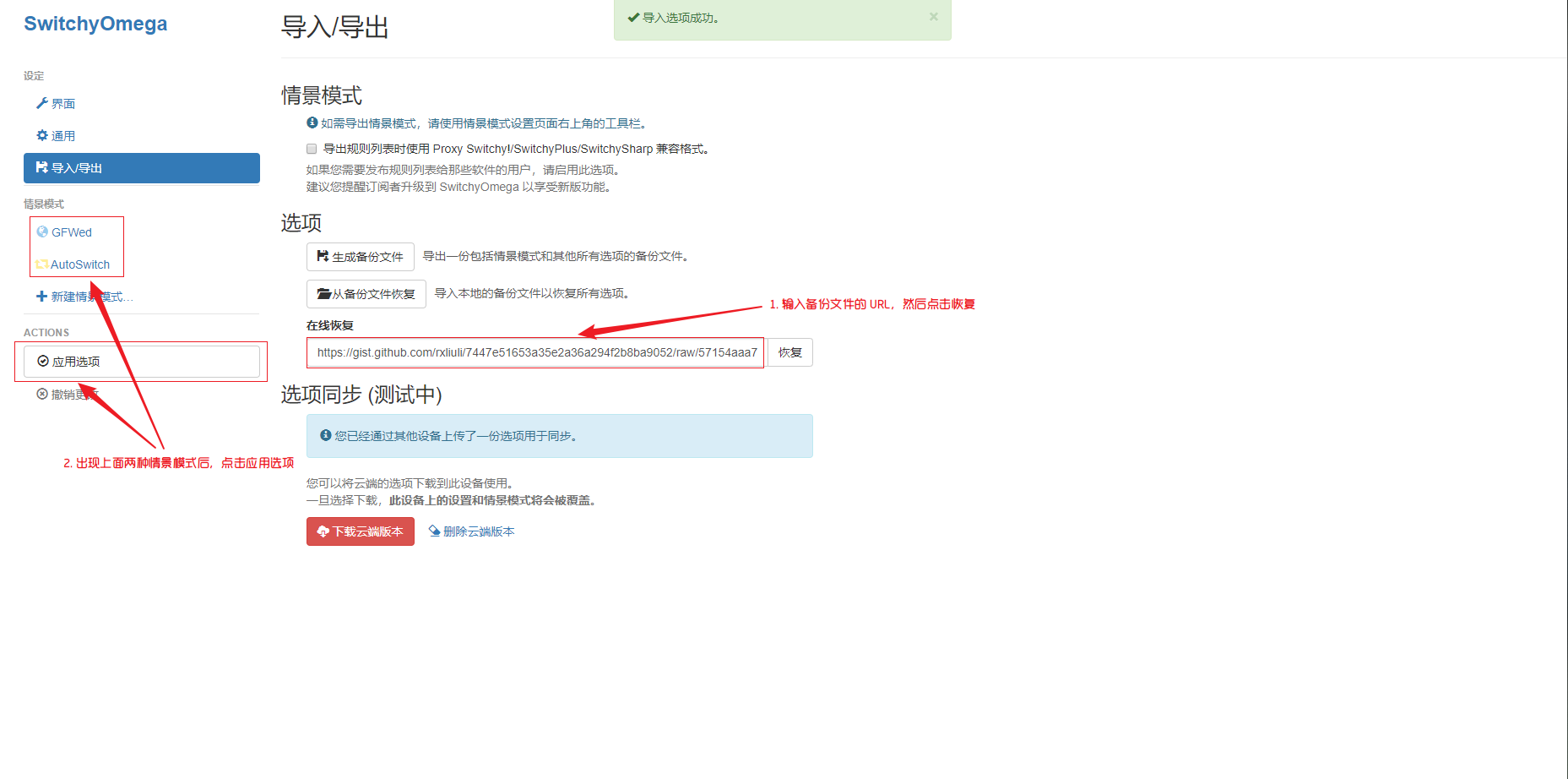
Task: Click the plus icon for new profile
Action: [41, 297]
